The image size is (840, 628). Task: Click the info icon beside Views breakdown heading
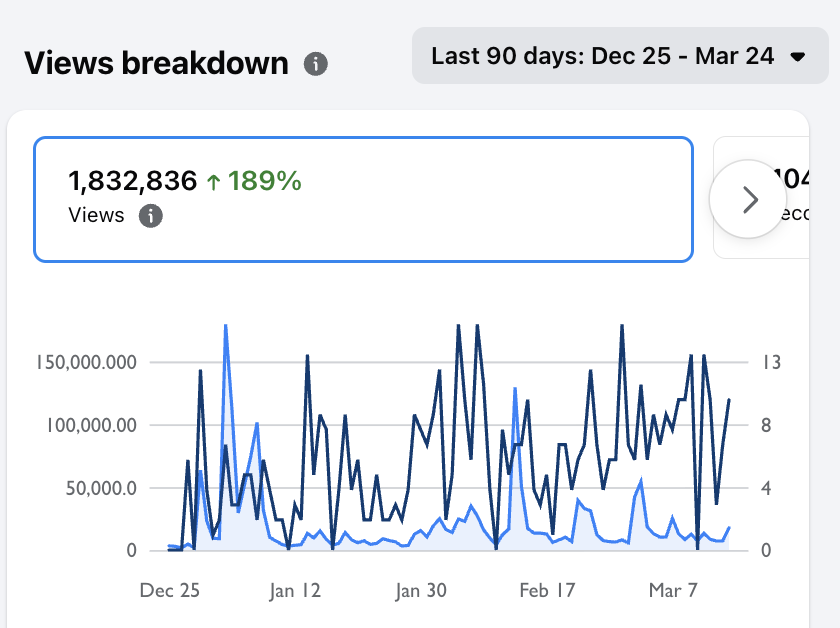(x=316, y=65)
